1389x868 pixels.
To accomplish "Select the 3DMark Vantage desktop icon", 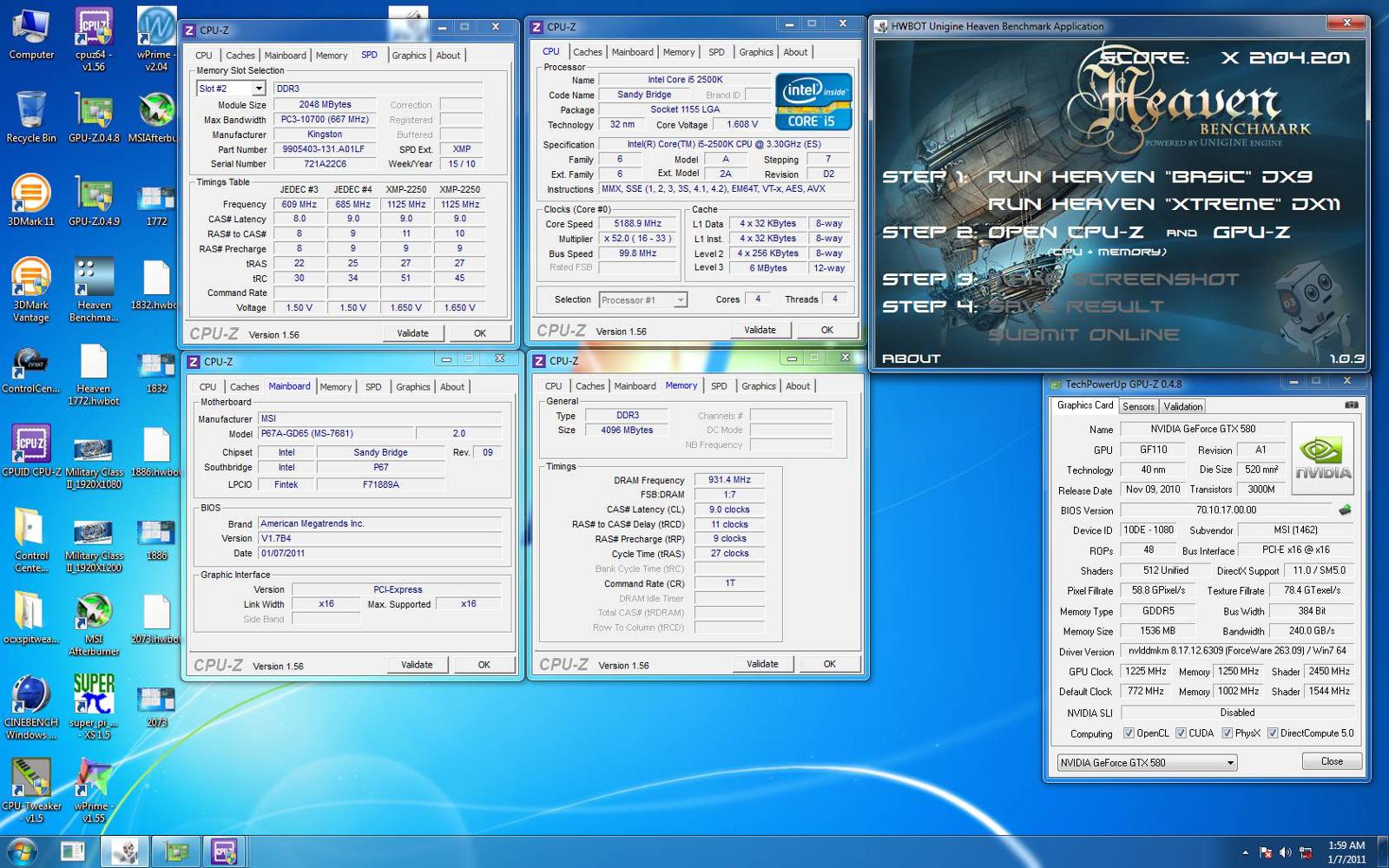I will click(31, 290).
